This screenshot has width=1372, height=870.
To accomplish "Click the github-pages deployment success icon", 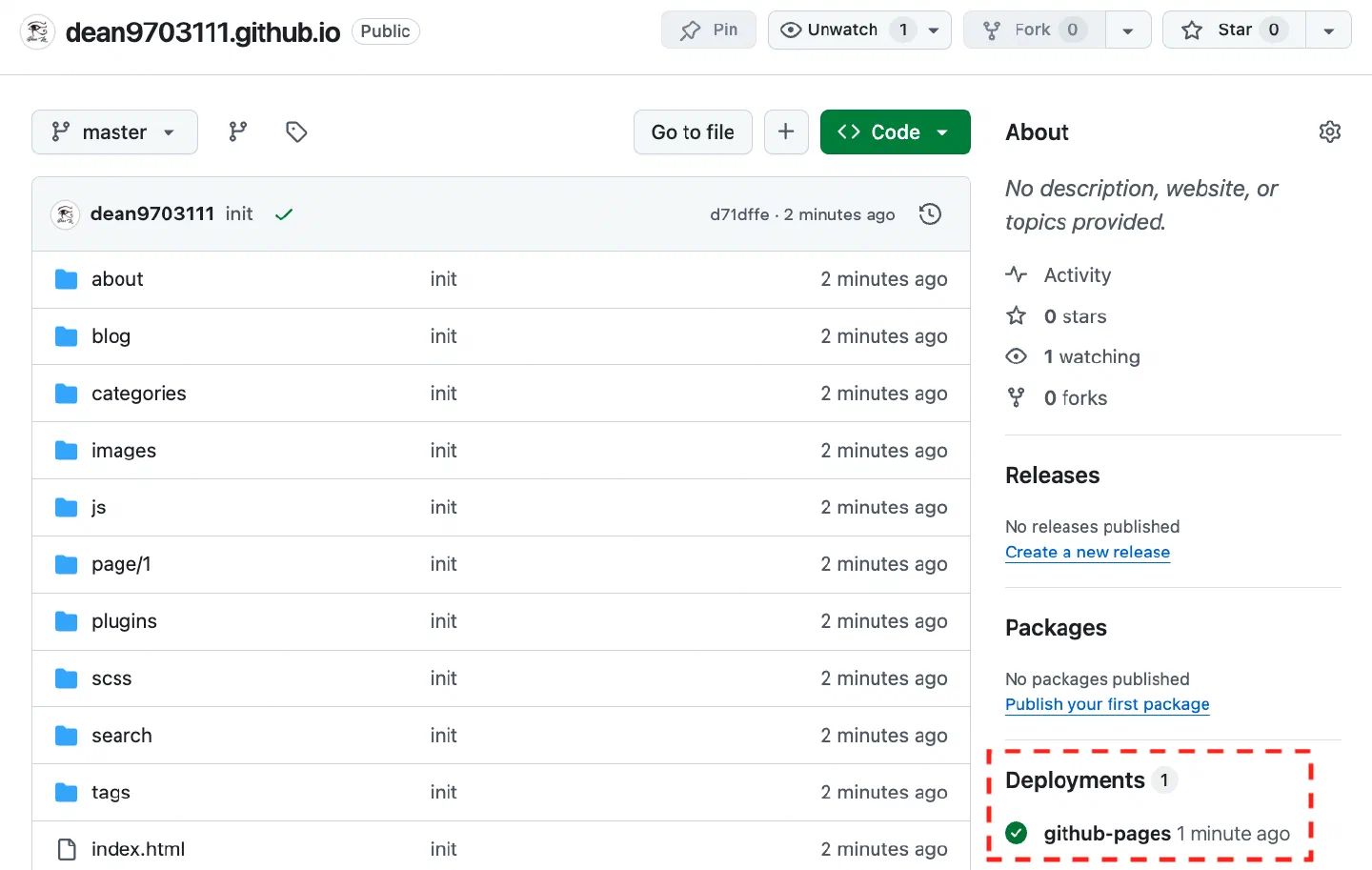I will 1017,833.
